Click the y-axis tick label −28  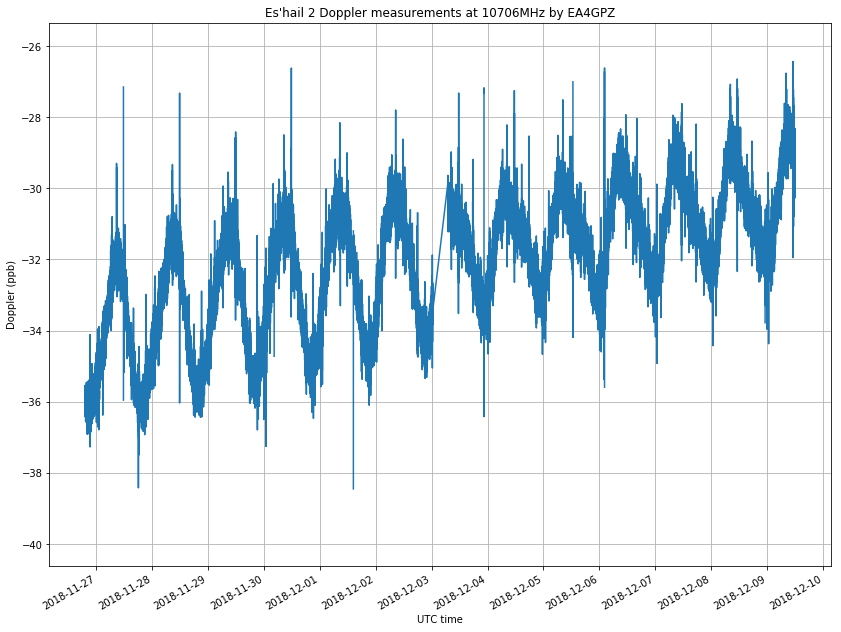point(32,117)
